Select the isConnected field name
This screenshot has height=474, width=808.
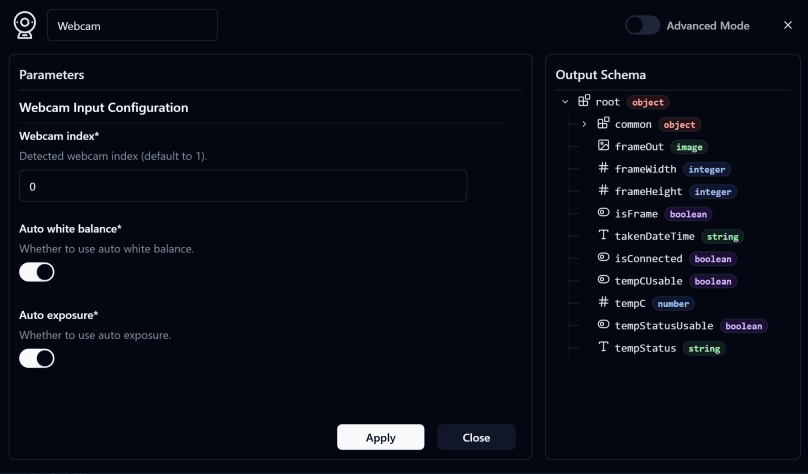point(648,259)
